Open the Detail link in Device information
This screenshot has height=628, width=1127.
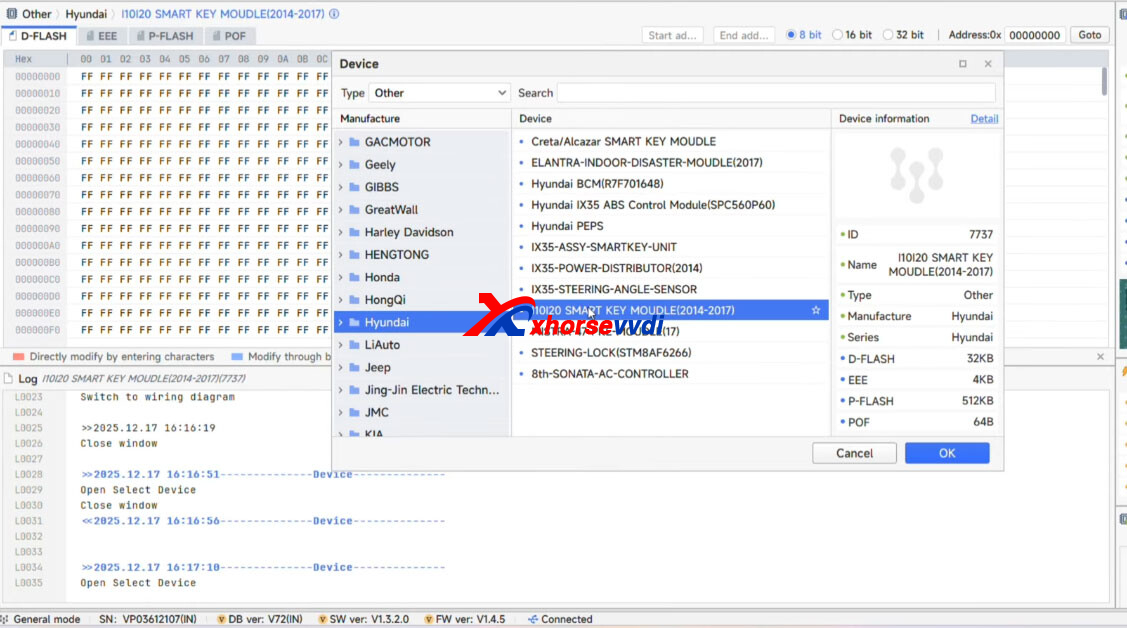pos(983,118)
